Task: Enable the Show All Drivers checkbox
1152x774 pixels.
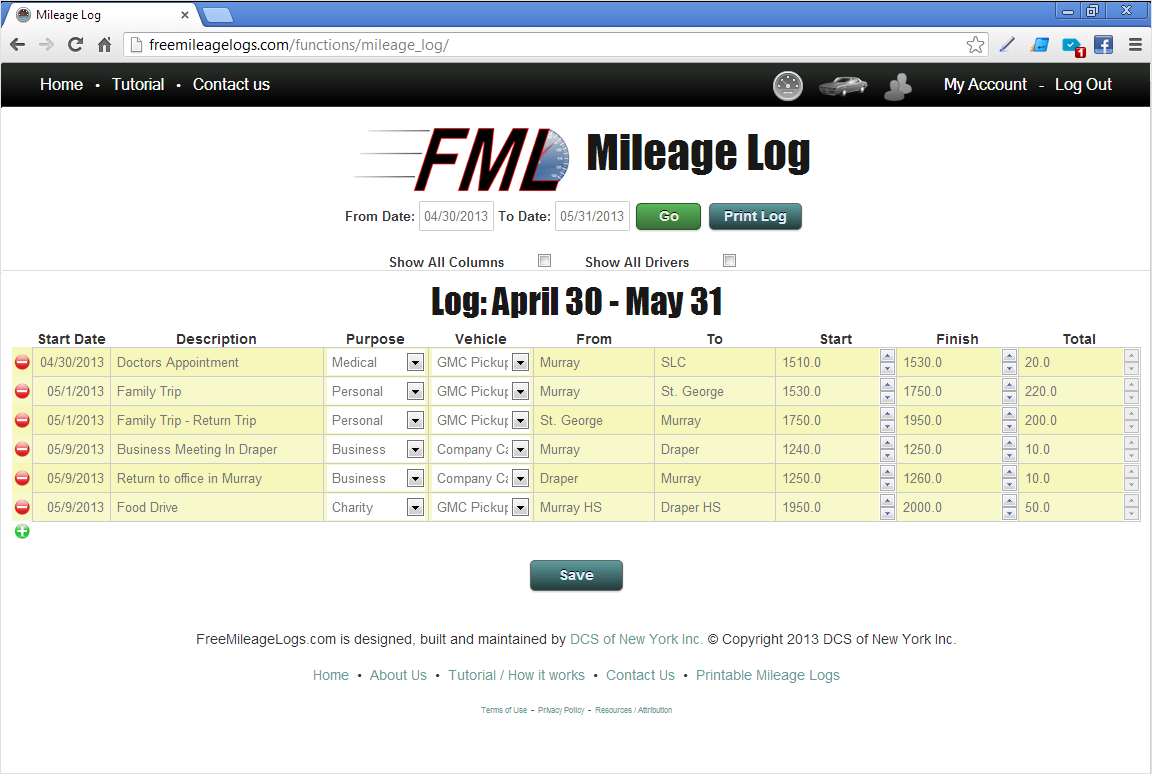Action: pos(730,261)
